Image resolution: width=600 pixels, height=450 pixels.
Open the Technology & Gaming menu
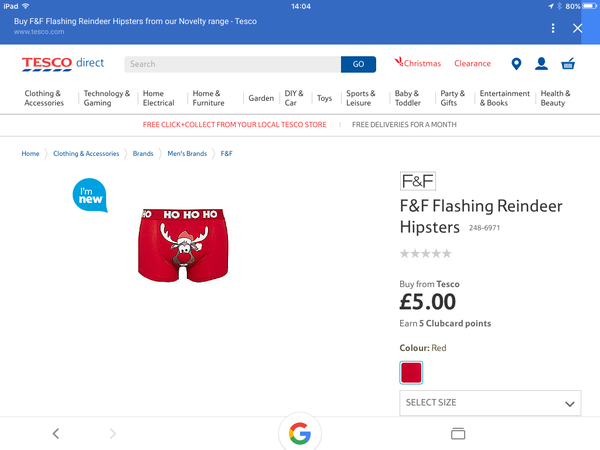click(106, 98)
